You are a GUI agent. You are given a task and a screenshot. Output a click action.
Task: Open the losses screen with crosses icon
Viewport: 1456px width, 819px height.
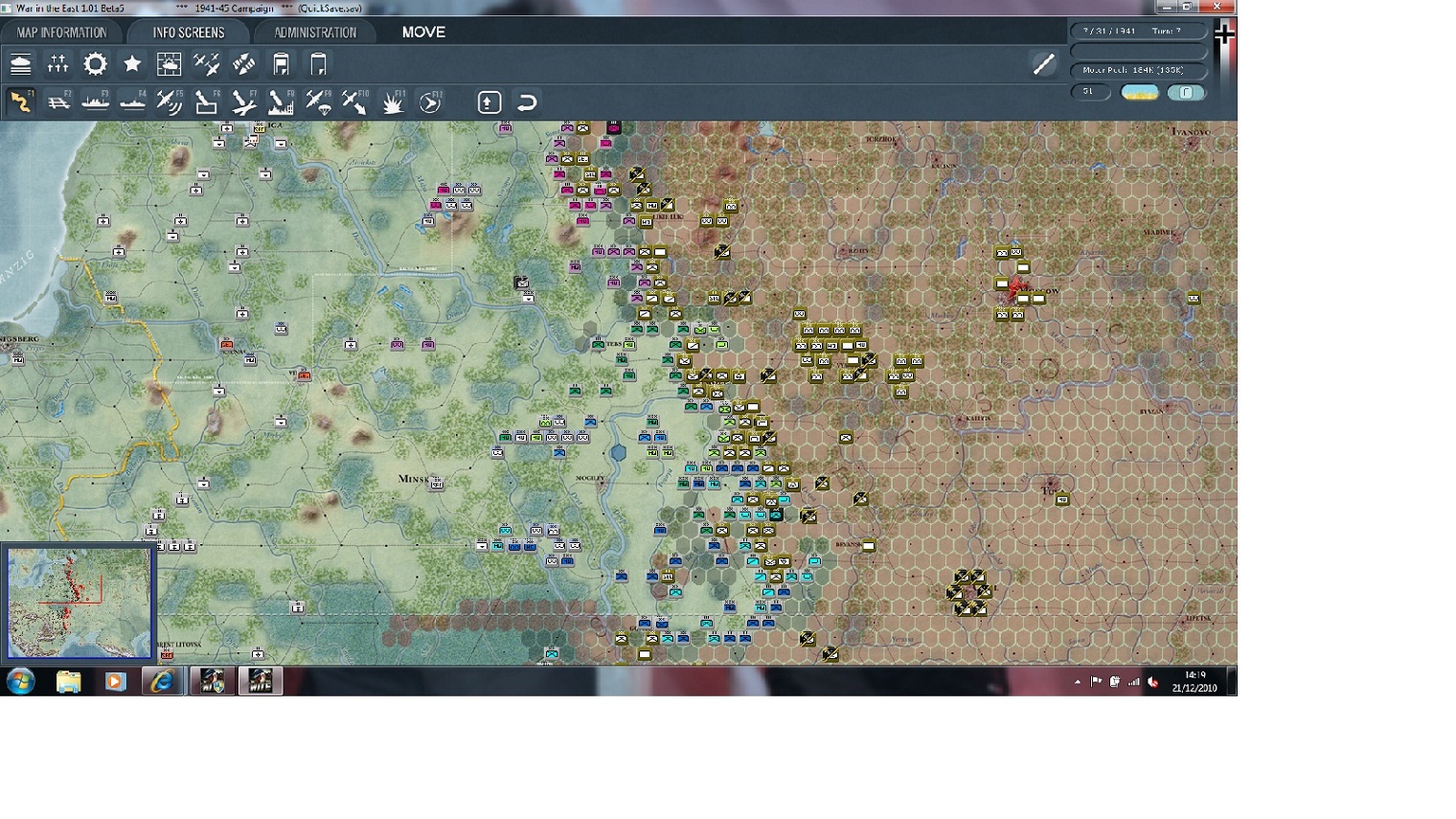click(x=57, y=64)
